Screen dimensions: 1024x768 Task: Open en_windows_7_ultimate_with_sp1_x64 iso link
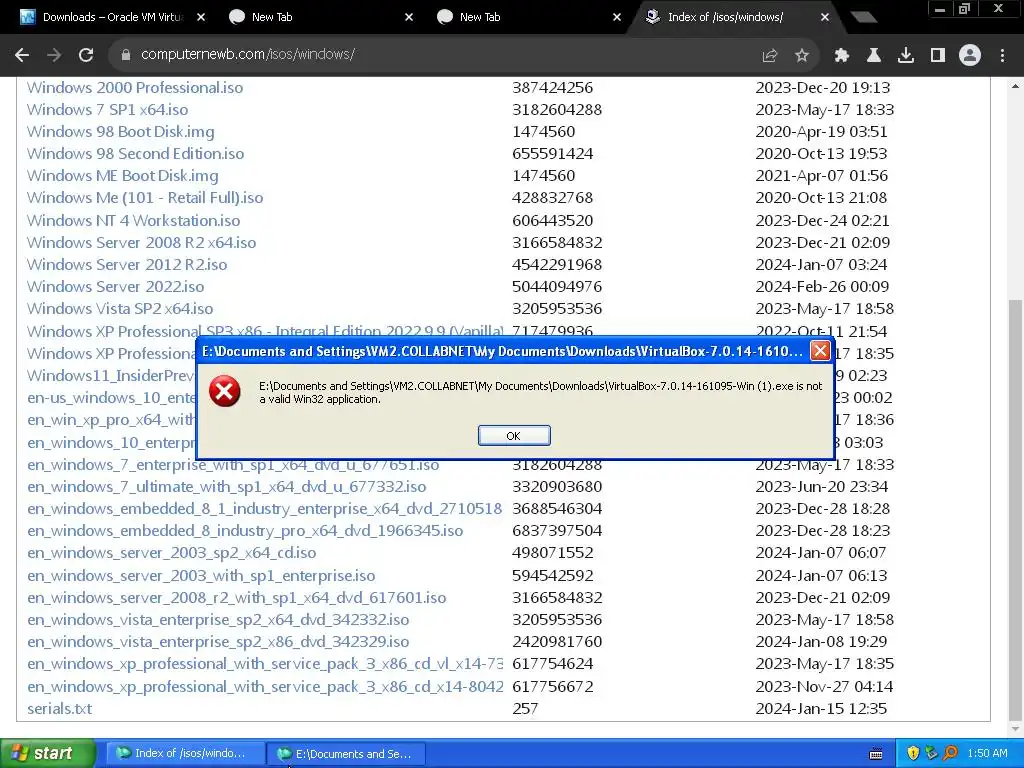click(x=227, y=487)
